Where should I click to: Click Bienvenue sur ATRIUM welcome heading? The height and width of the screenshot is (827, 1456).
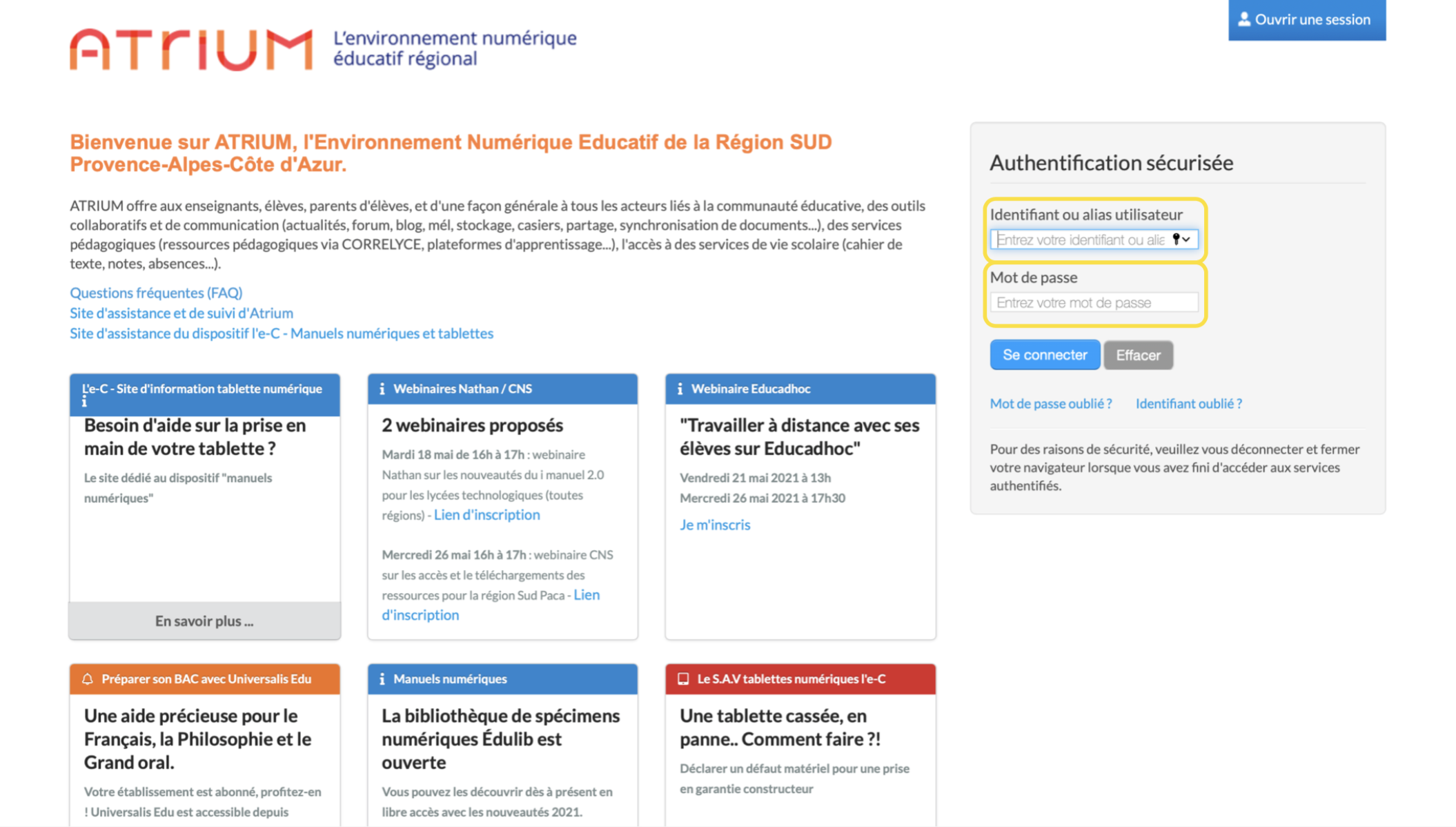451,153
